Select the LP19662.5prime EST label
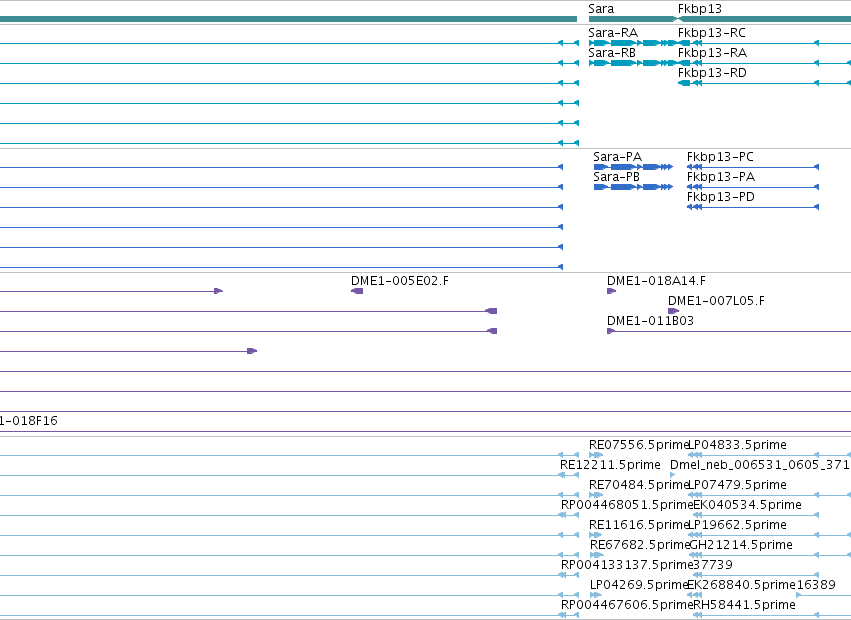Image resolution: width=851 pixels, height=620 pixels. (x=738, y=525)
